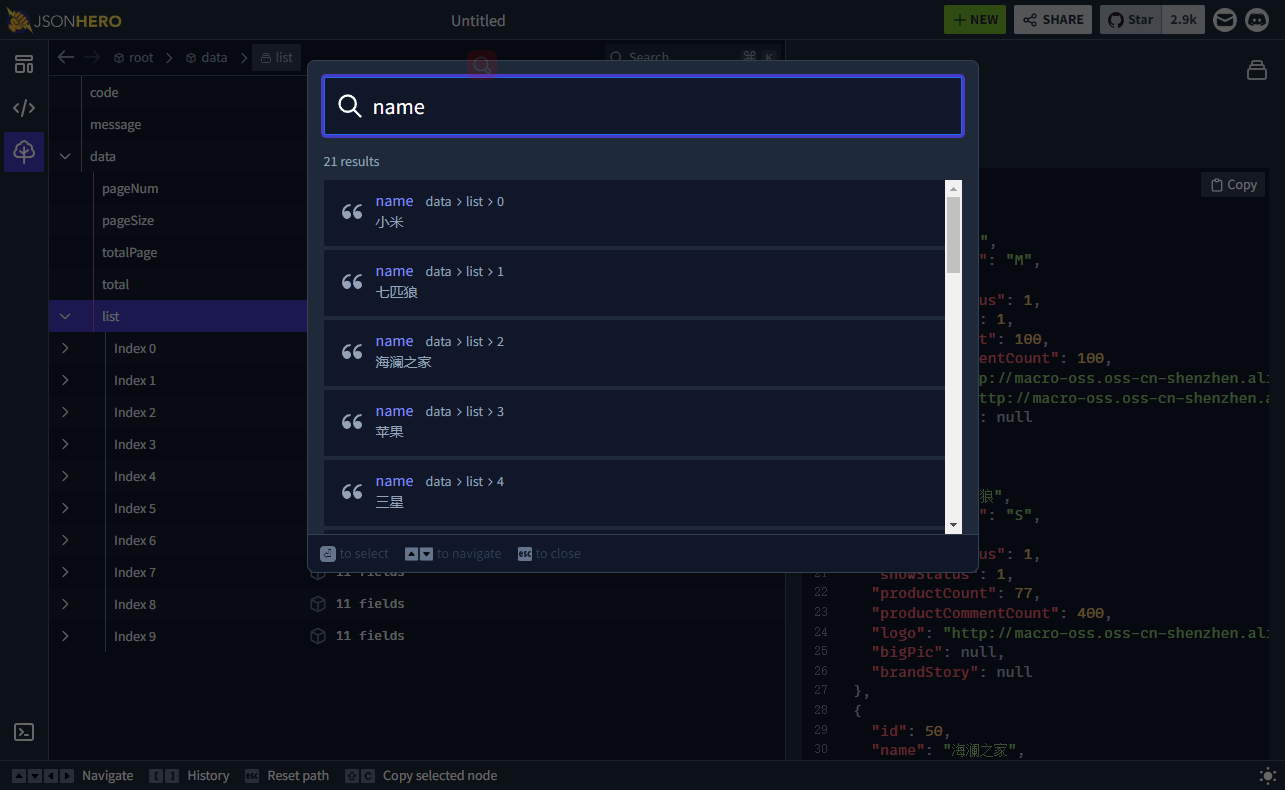The height and width of the screenshot is (790, 1285).
Task: Click the list breadcrumb
Action: [277, 58]
